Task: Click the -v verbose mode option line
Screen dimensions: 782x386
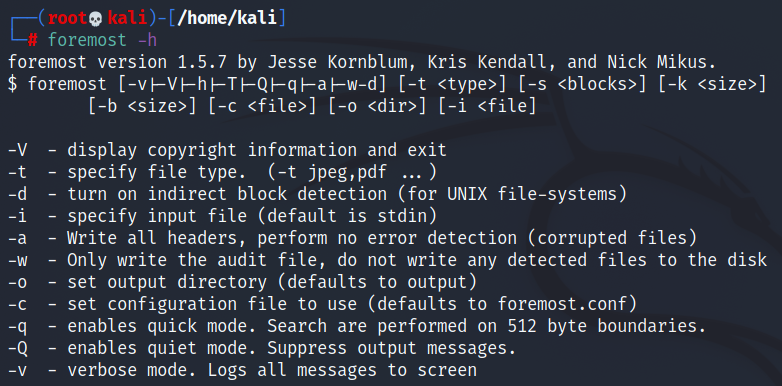Action: point(242,370)
